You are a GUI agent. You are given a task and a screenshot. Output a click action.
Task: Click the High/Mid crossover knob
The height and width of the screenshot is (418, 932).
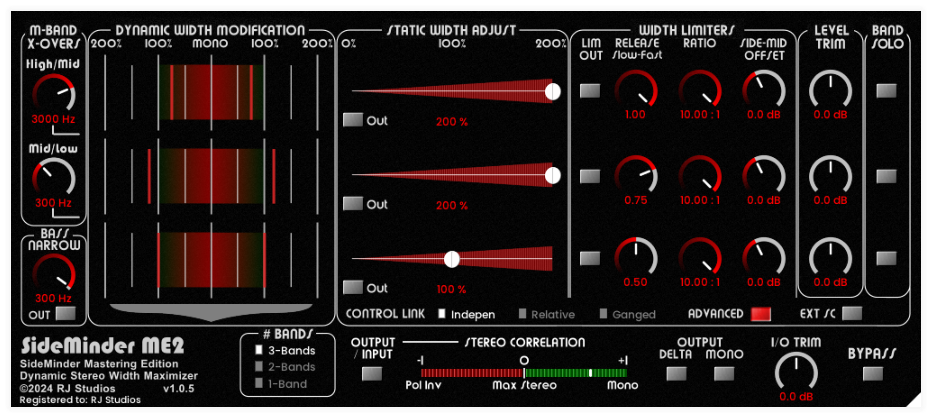54,94
